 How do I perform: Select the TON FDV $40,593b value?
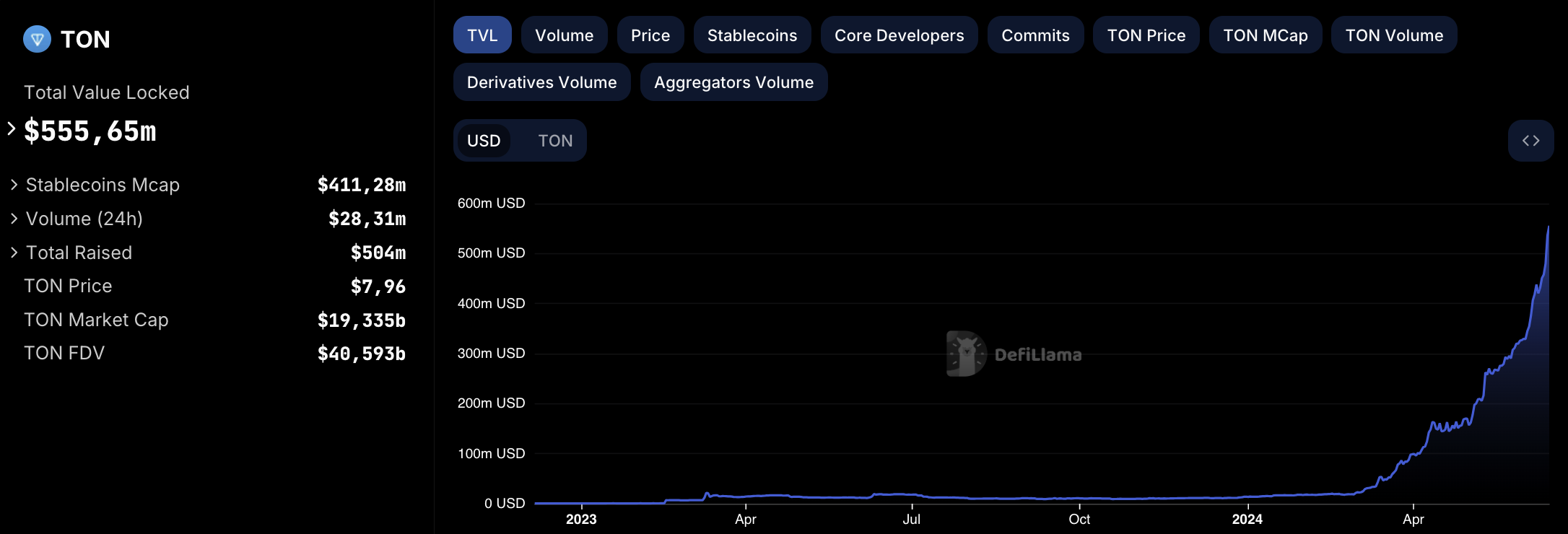pos(362,354)
